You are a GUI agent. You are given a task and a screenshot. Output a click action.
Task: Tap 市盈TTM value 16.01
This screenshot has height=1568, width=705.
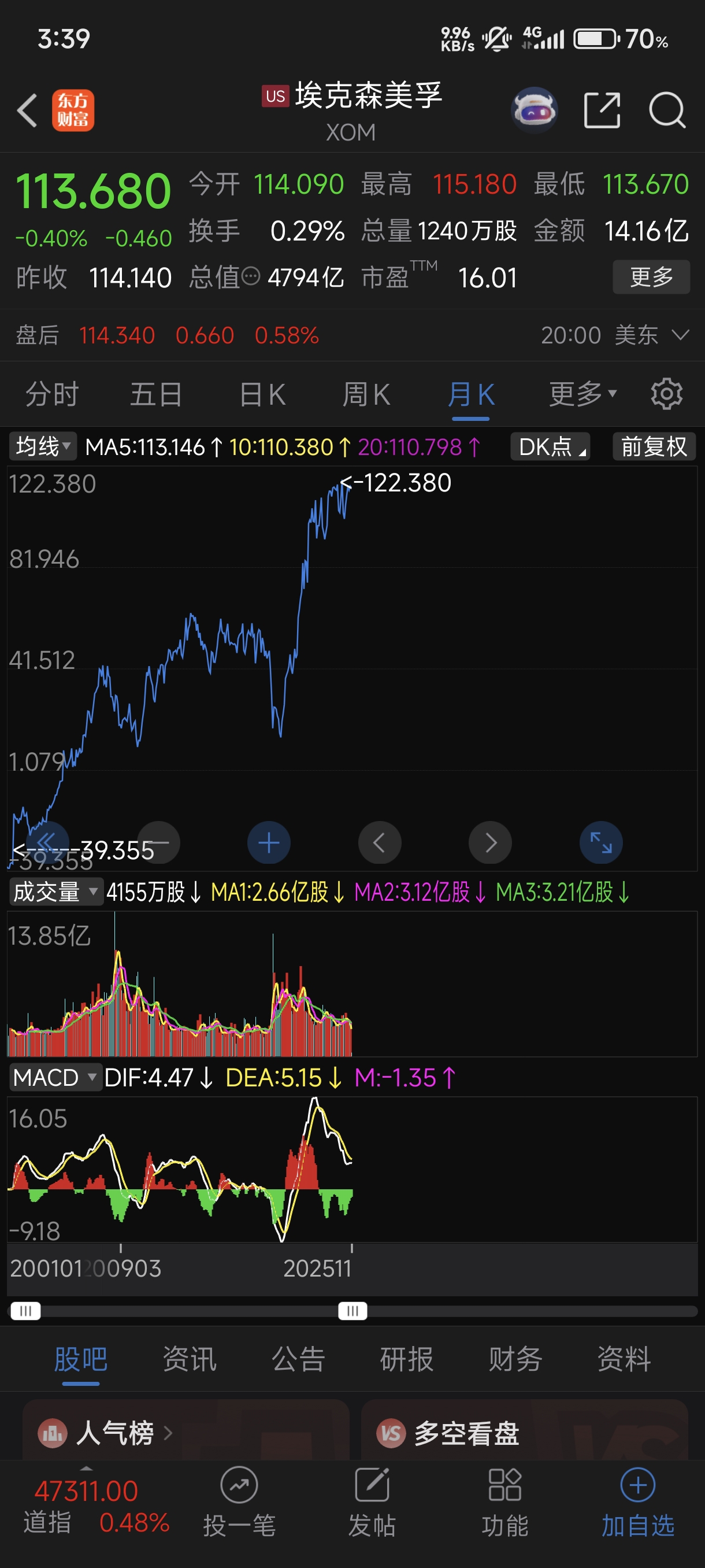[487, 278]
